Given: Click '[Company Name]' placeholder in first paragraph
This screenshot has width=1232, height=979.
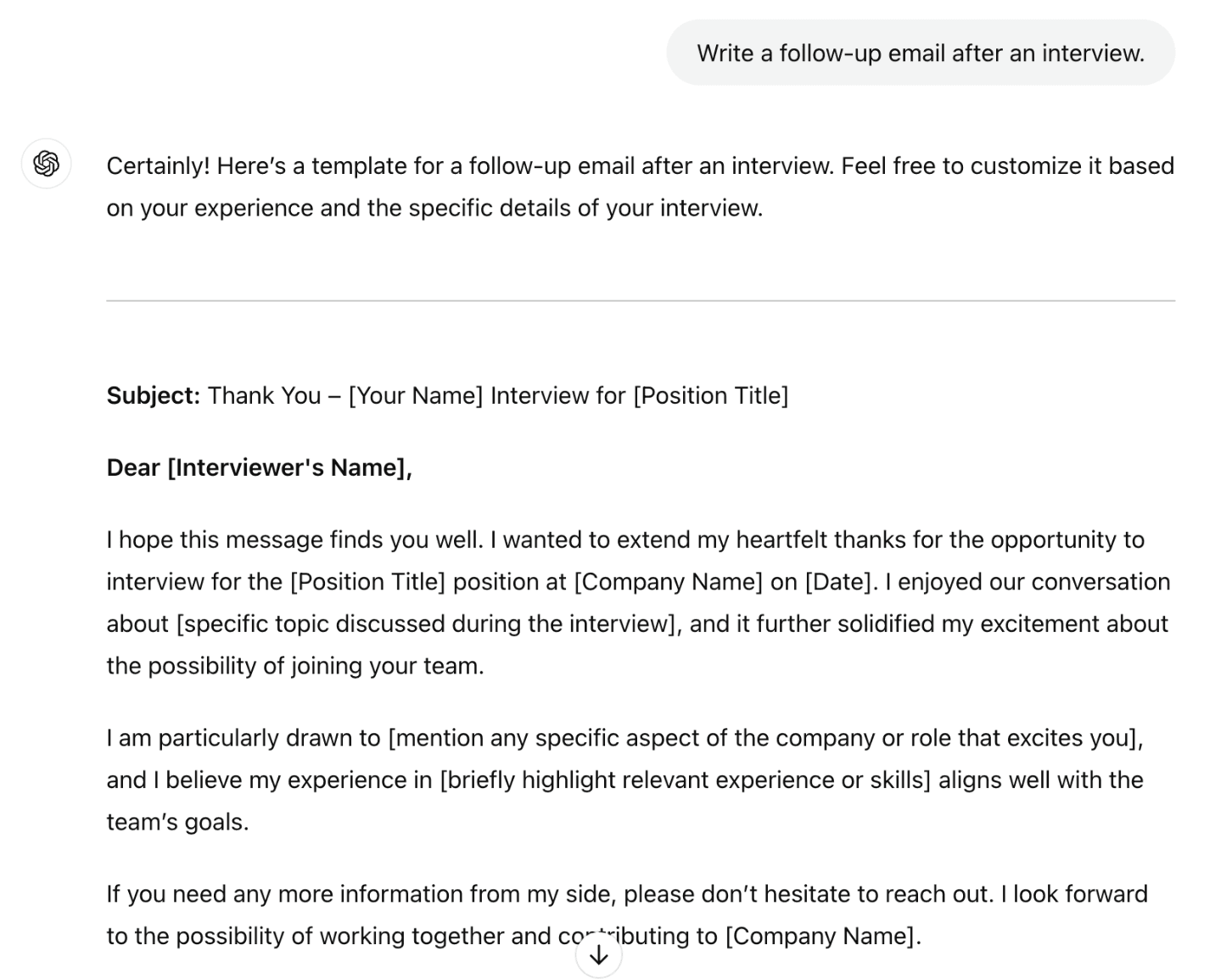Looking at the screenshot, I should pos(669,582).
